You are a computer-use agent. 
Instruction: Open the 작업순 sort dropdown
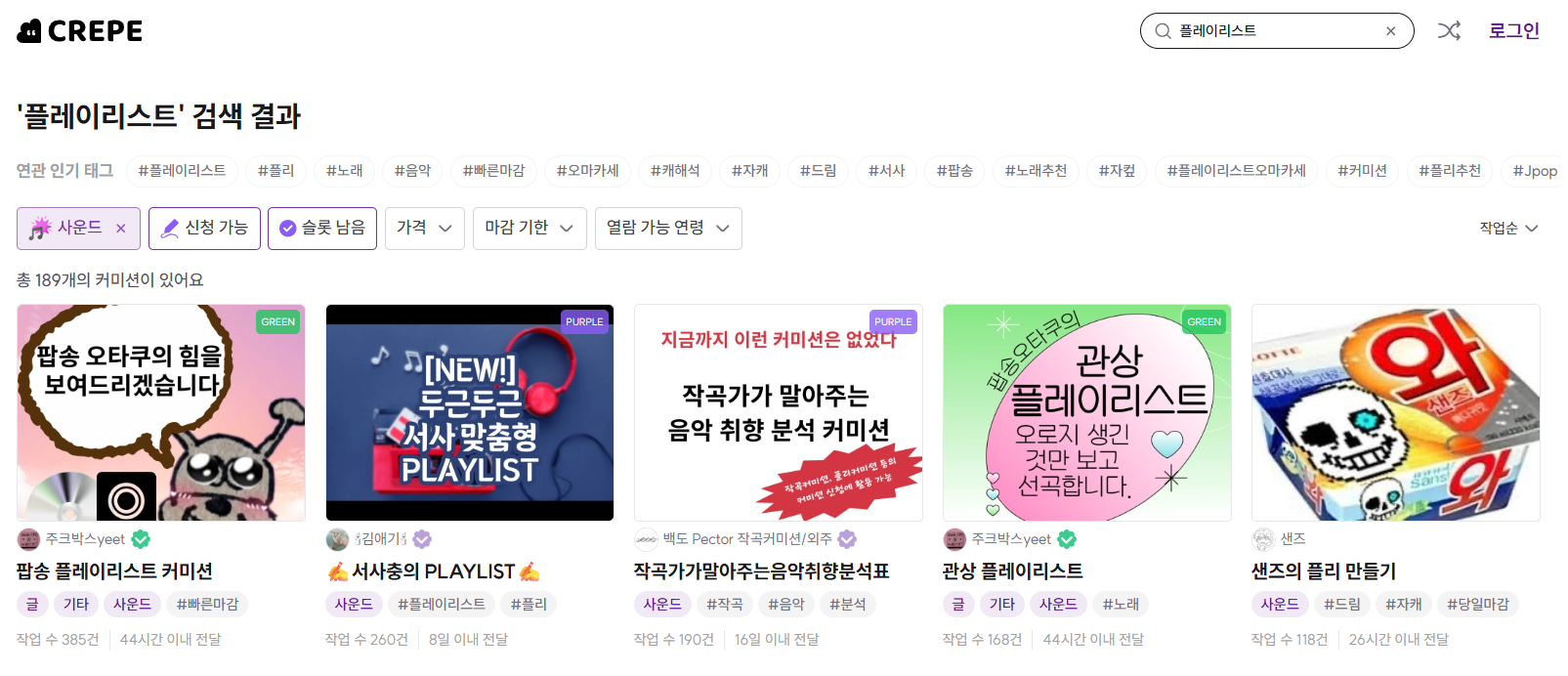click(1508, 229)
